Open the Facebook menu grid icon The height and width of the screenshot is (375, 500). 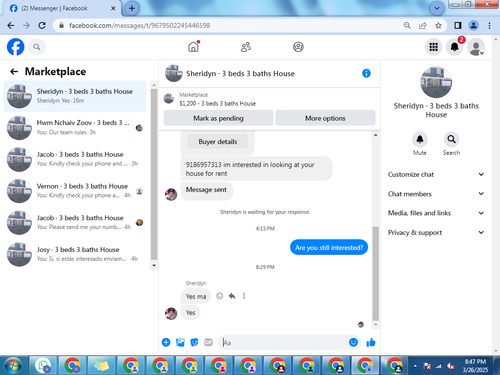click(x=433, y=47)
